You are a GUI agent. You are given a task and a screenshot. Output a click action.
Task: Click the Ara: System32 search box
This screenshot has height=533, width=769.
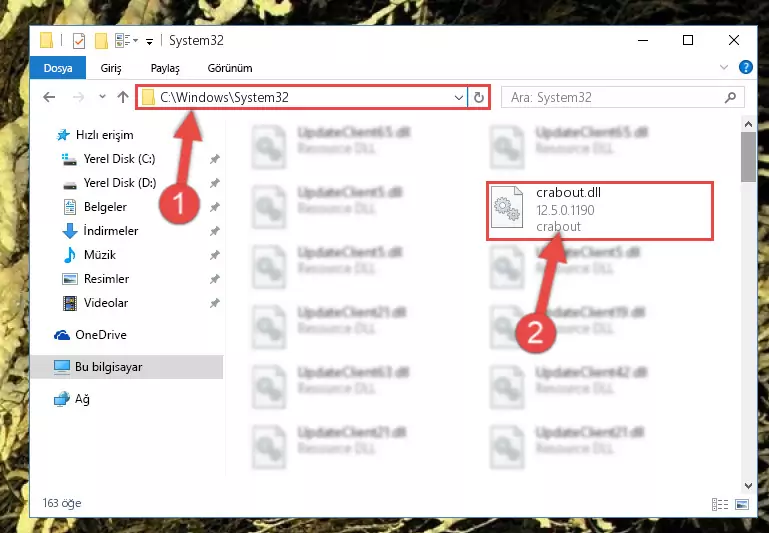coord(622,97)
